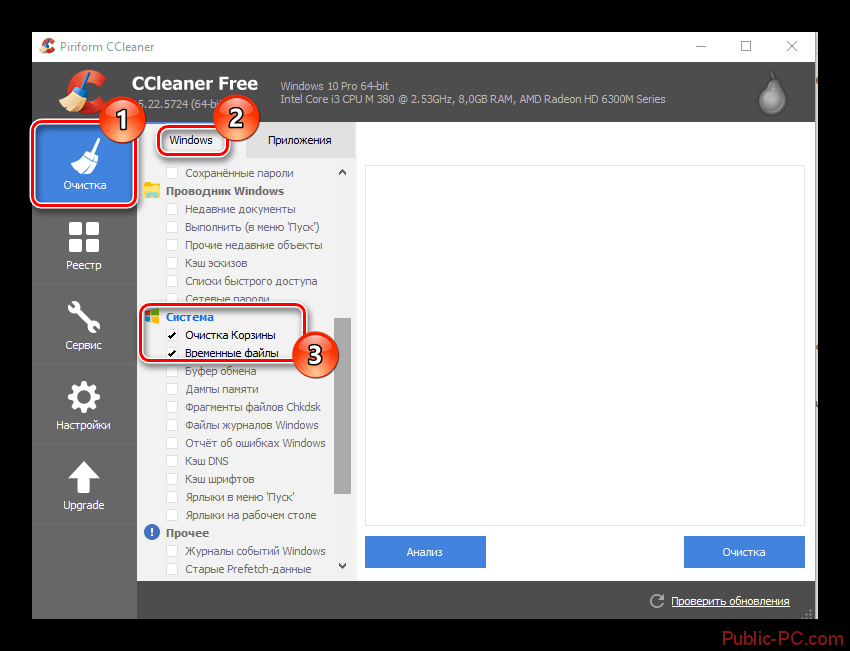Switch to the Windows tab
850x651 pixels.
pos(191,140)
